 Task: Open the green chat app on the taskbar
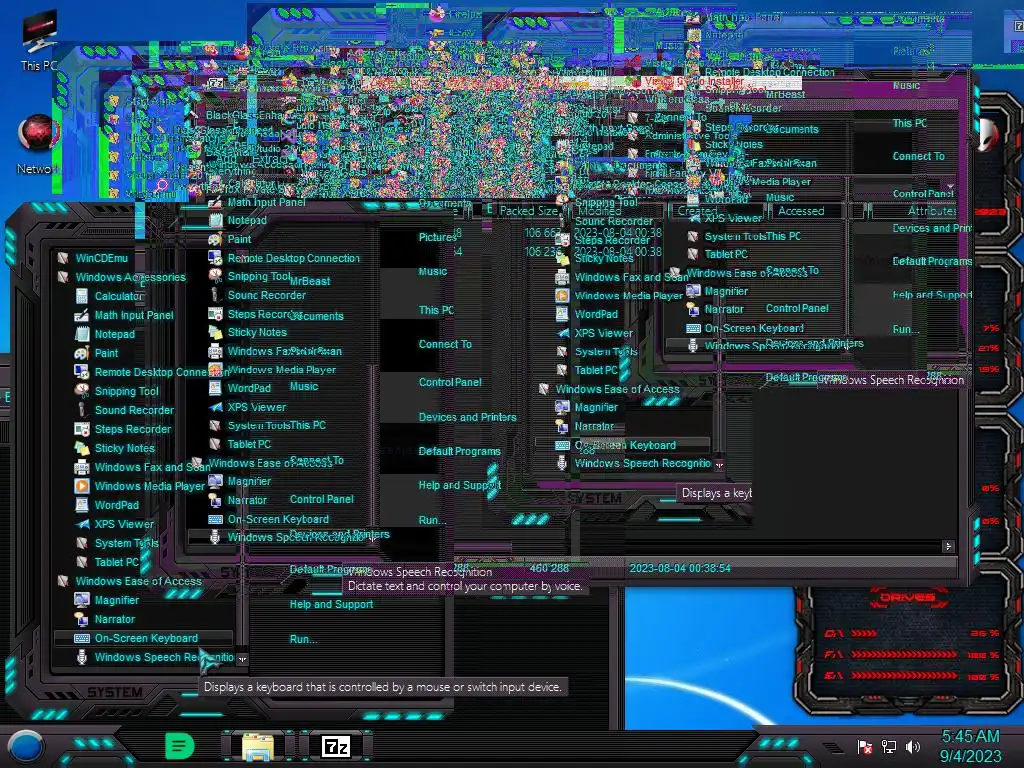(x=179, y=746)
